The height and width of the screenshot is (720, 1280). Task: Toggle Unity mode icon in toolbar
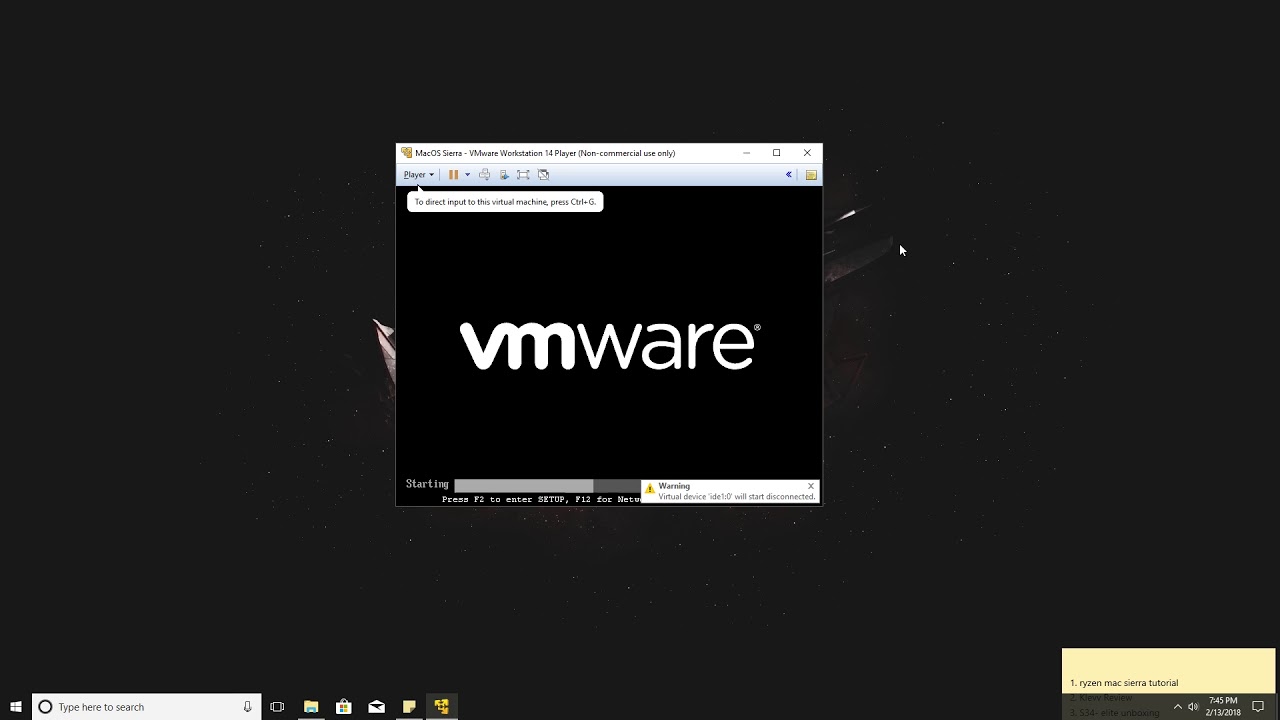pos(543,175)
